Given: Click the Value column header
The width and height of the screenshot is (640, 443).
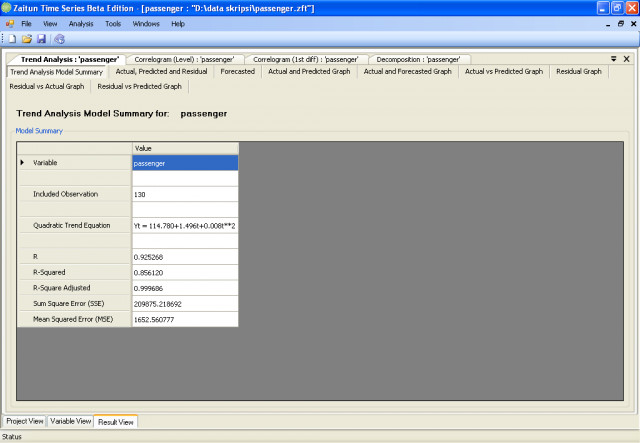Looking at the screenshot, I should click(185, 149).
